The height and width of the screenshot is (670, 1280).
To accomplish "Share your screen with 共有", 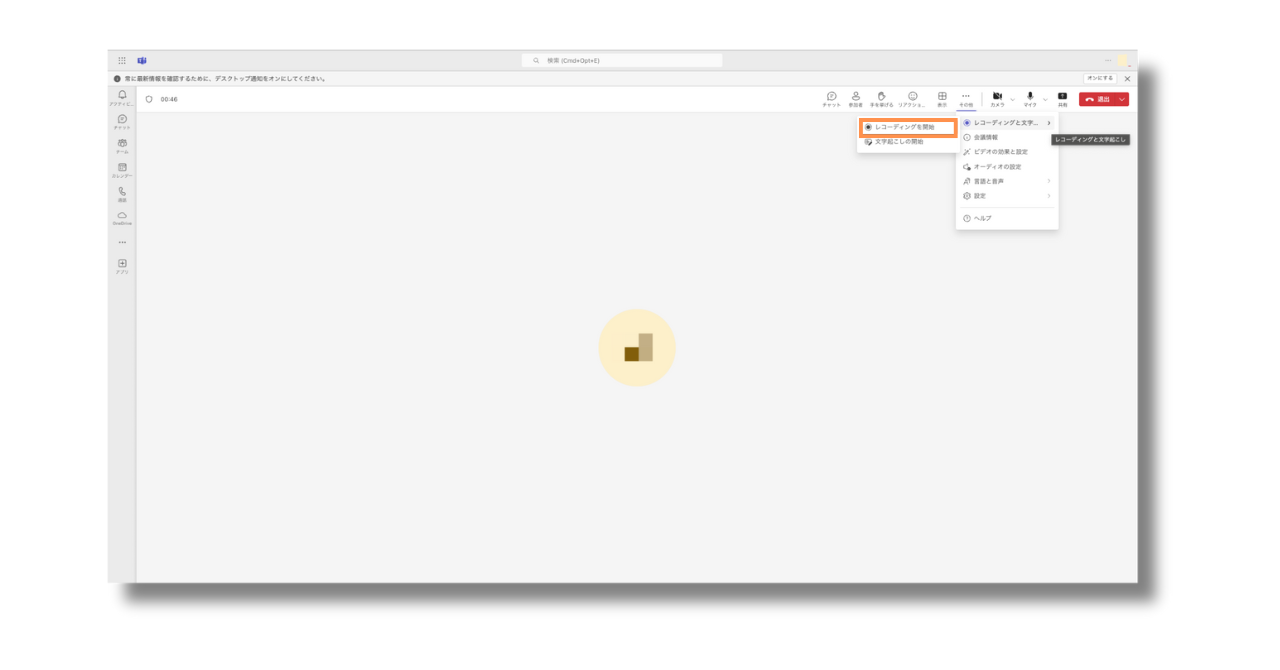I will click(1062, 98).
